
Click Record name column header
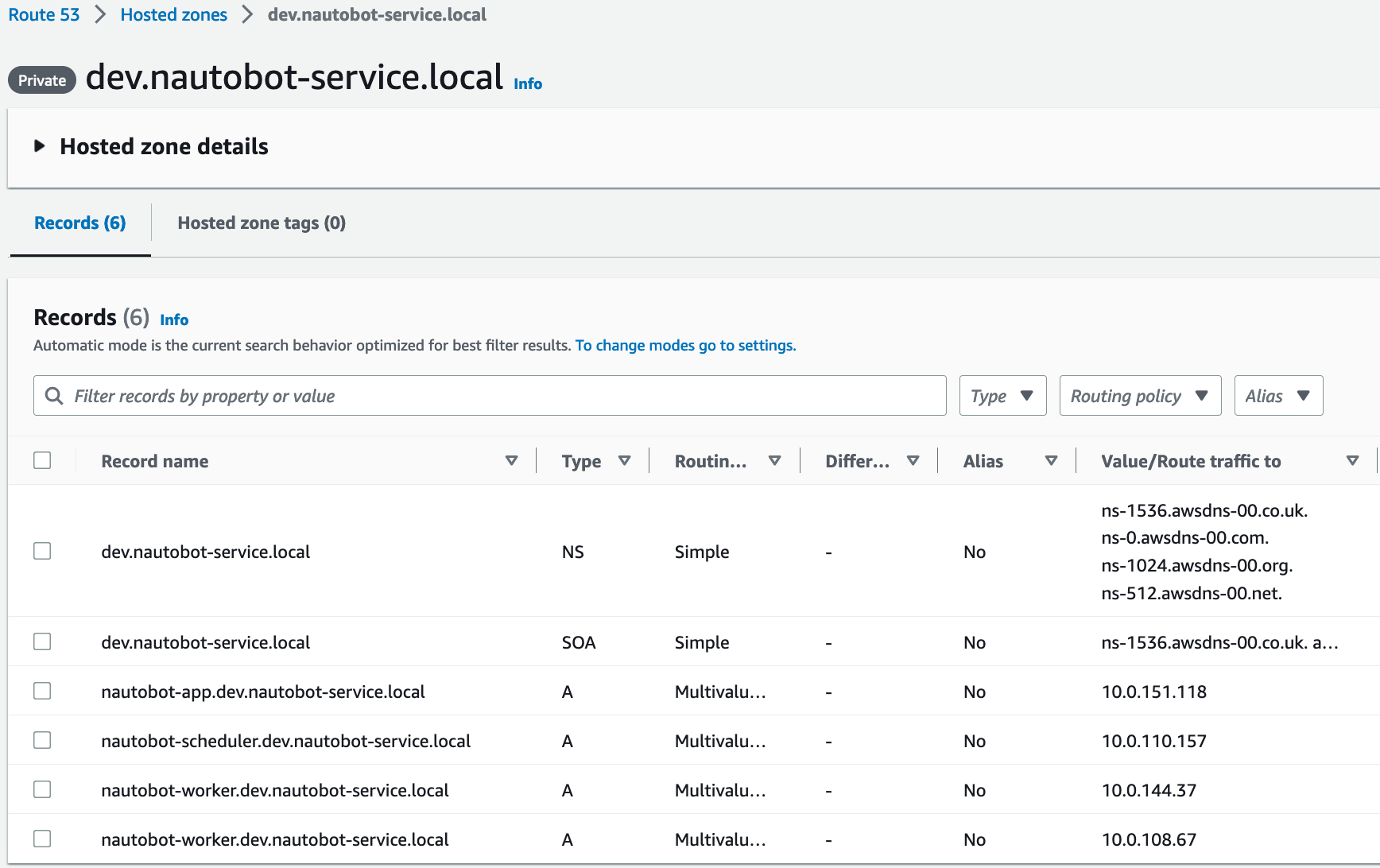click(155, 461)
